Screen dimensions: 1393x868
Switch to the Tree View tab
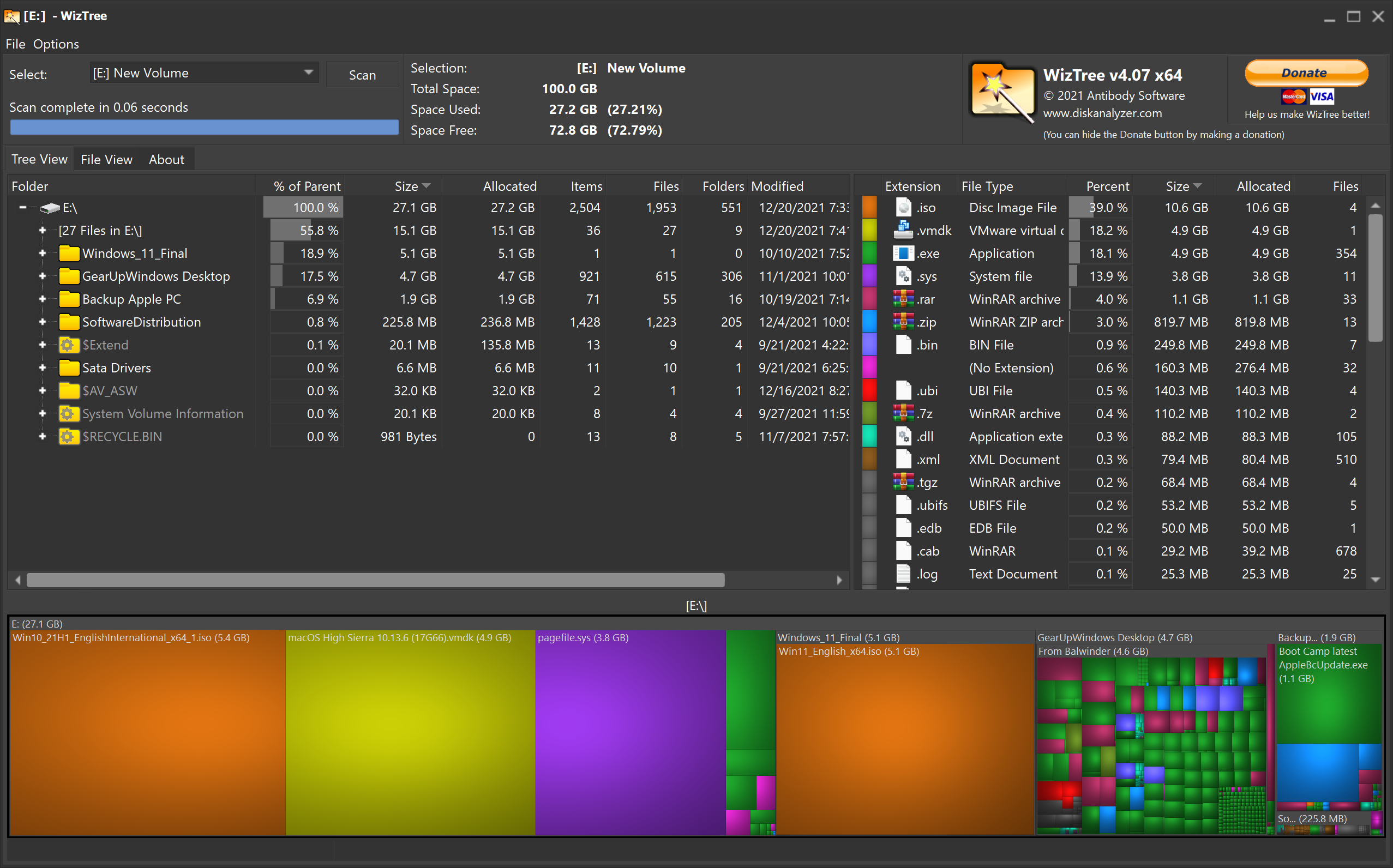pyautogui.click(x=39, y=160)
